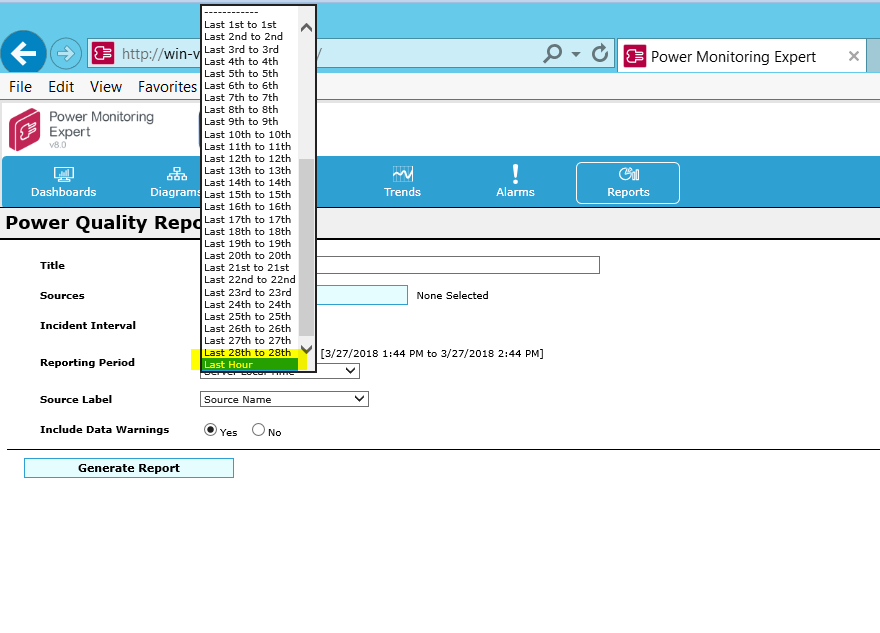
Task: Click the Generate Report button
Action: [x=129, y=468]
